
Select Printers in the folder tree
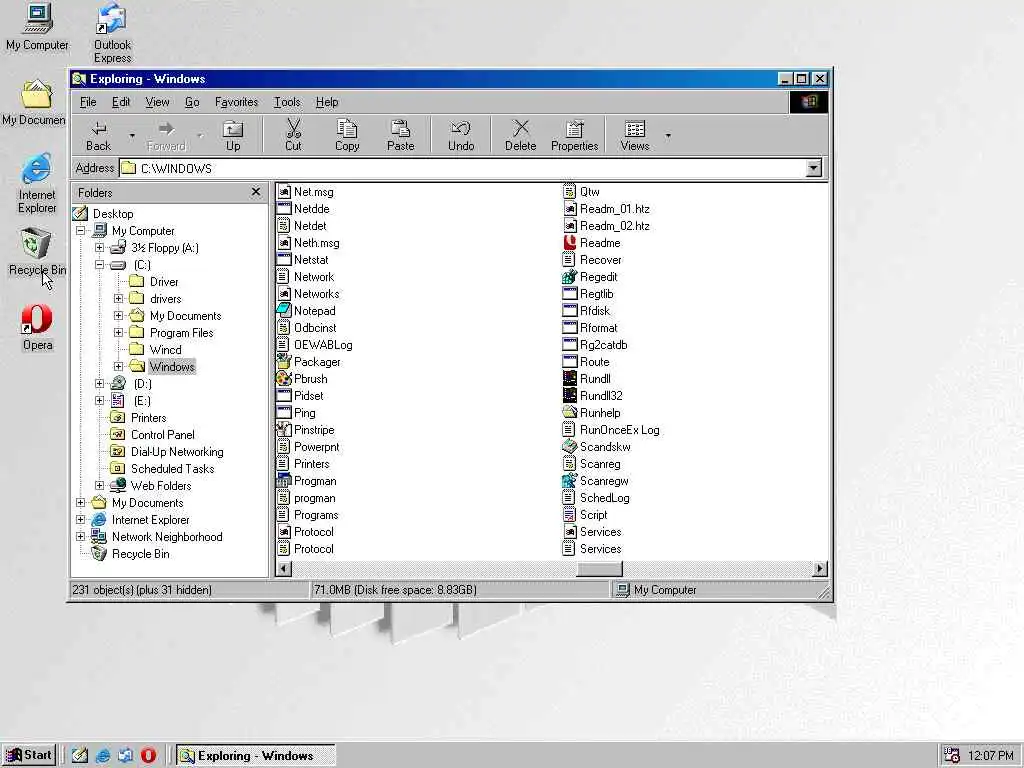coord(148,417)
